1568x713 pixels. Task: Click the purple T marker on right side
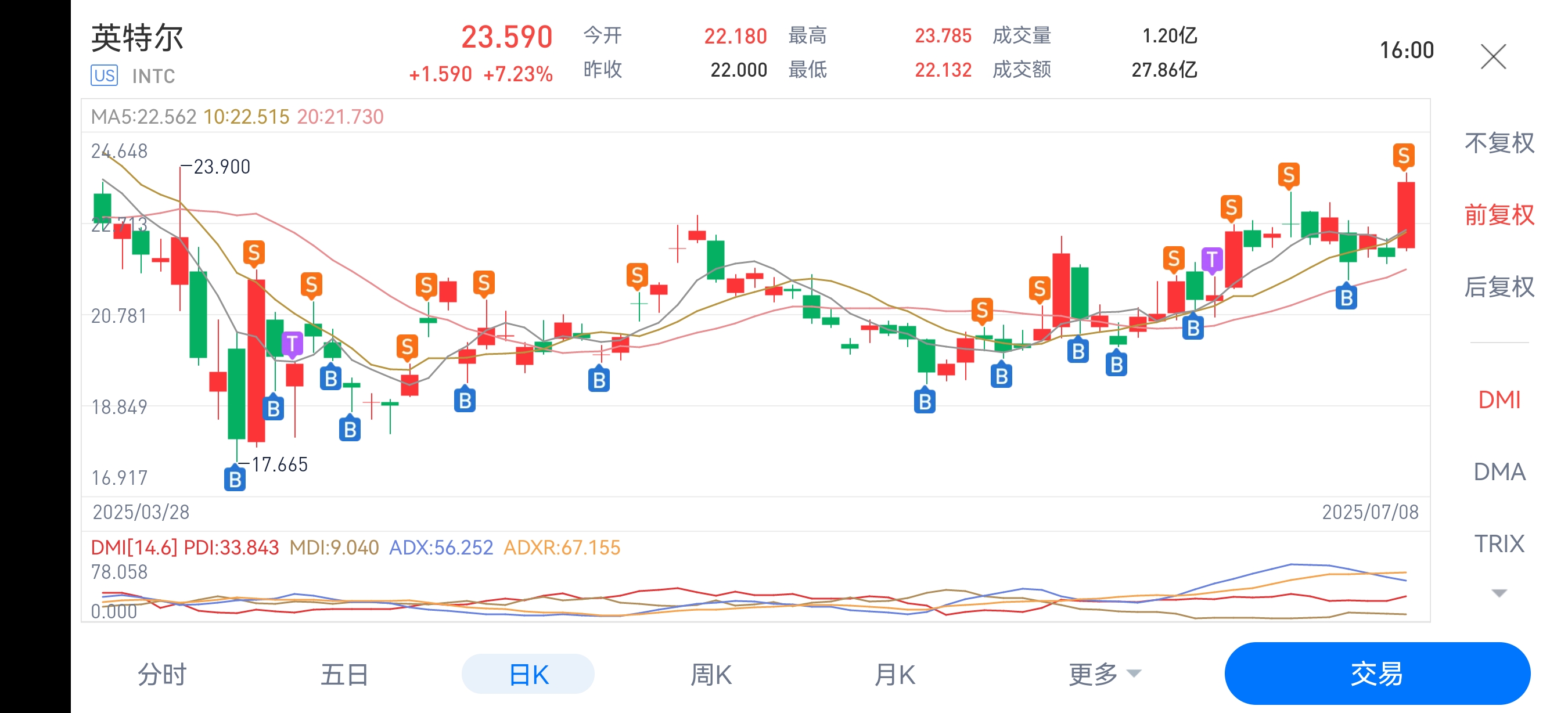(1211, 260)
